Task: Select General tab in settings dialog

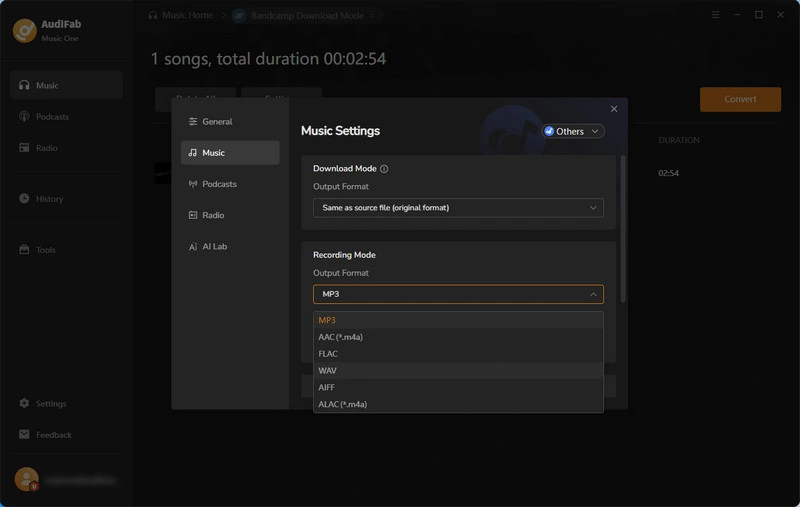Action: (x=230, y=121)
